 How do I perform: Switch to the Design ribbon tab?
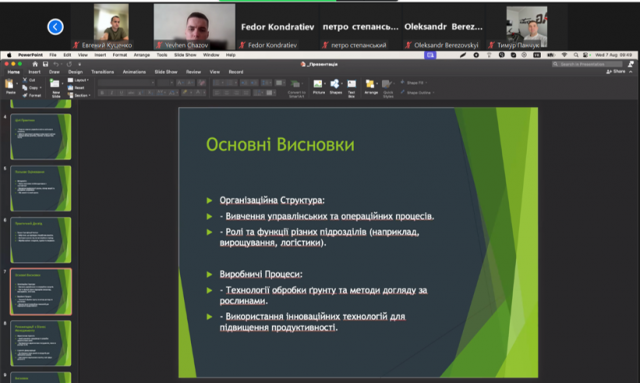click(75, 72)
